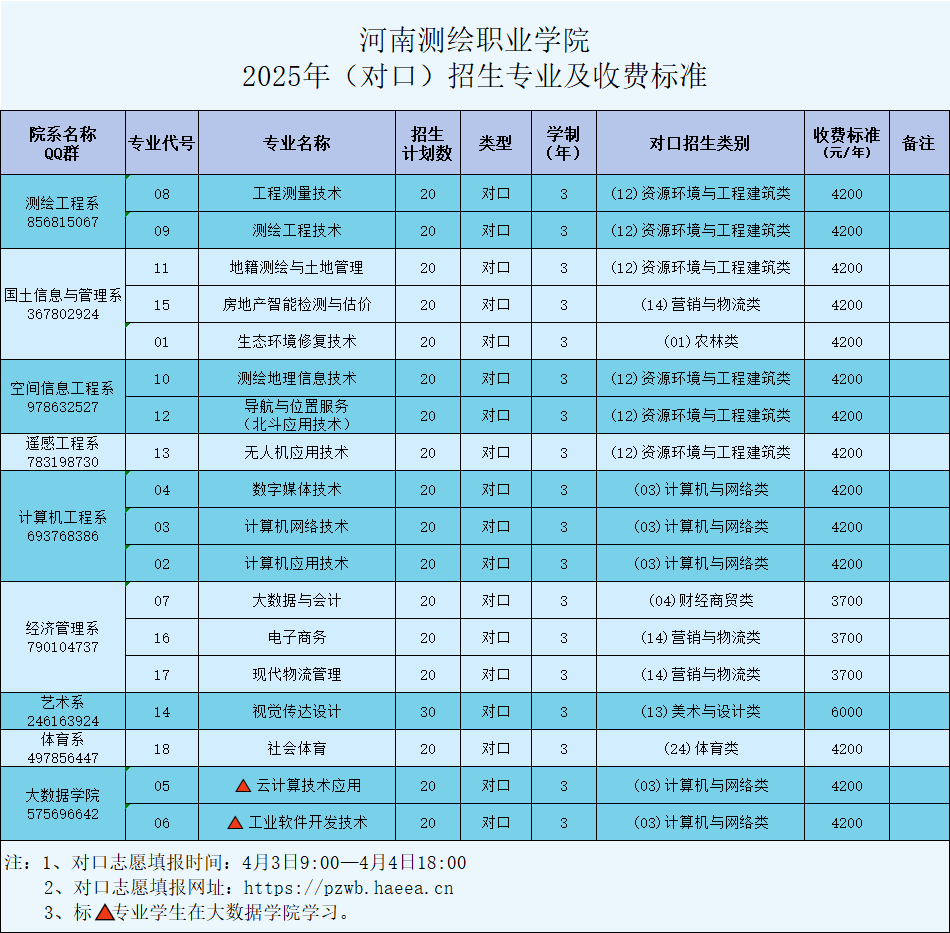Click the 备注 column header
Image resolution: width=950 pixels, height=933 pixels.
[918, 143]
